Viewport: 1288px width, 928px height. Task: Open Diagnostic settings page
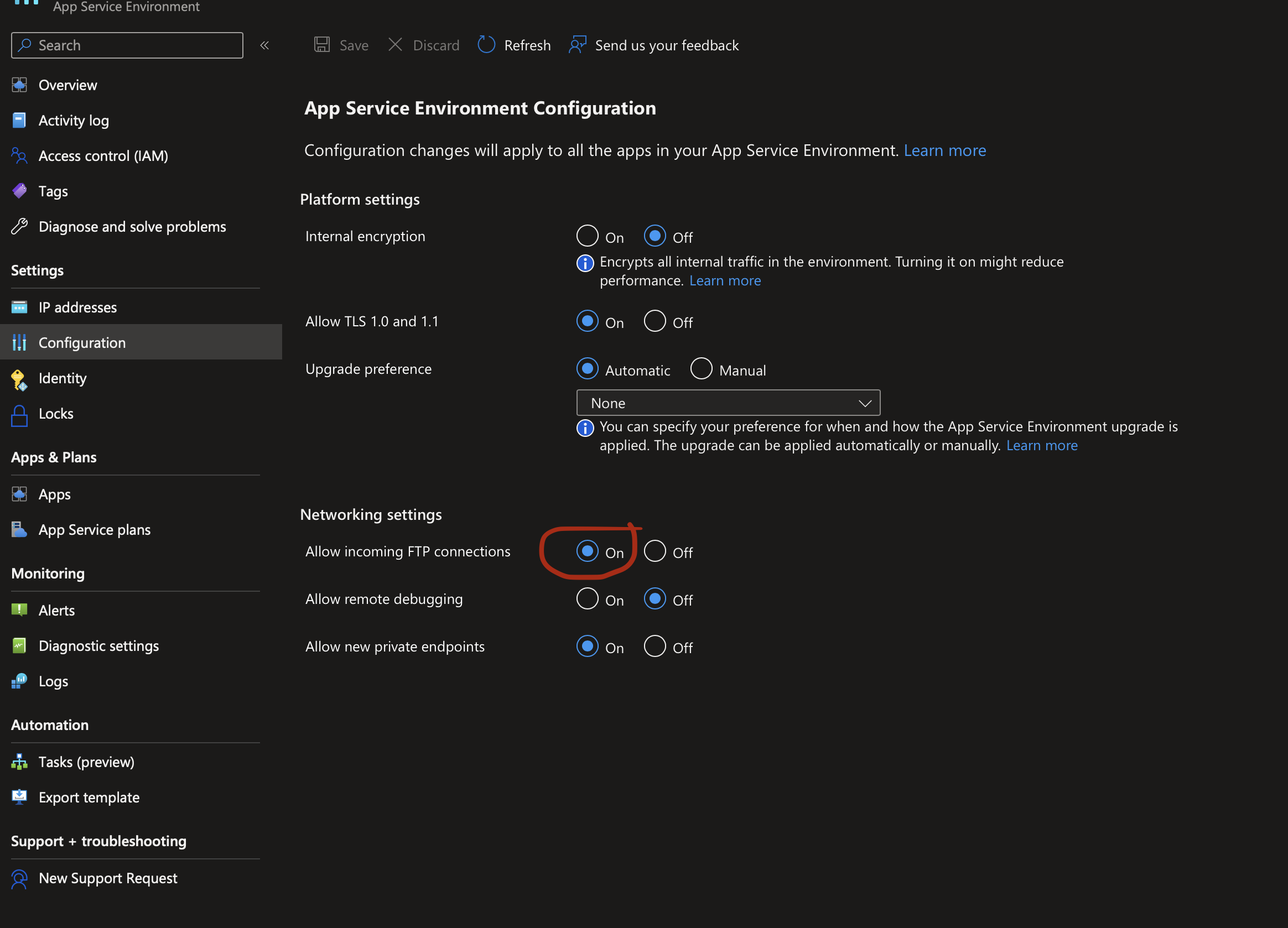click(x=99, y=645)
